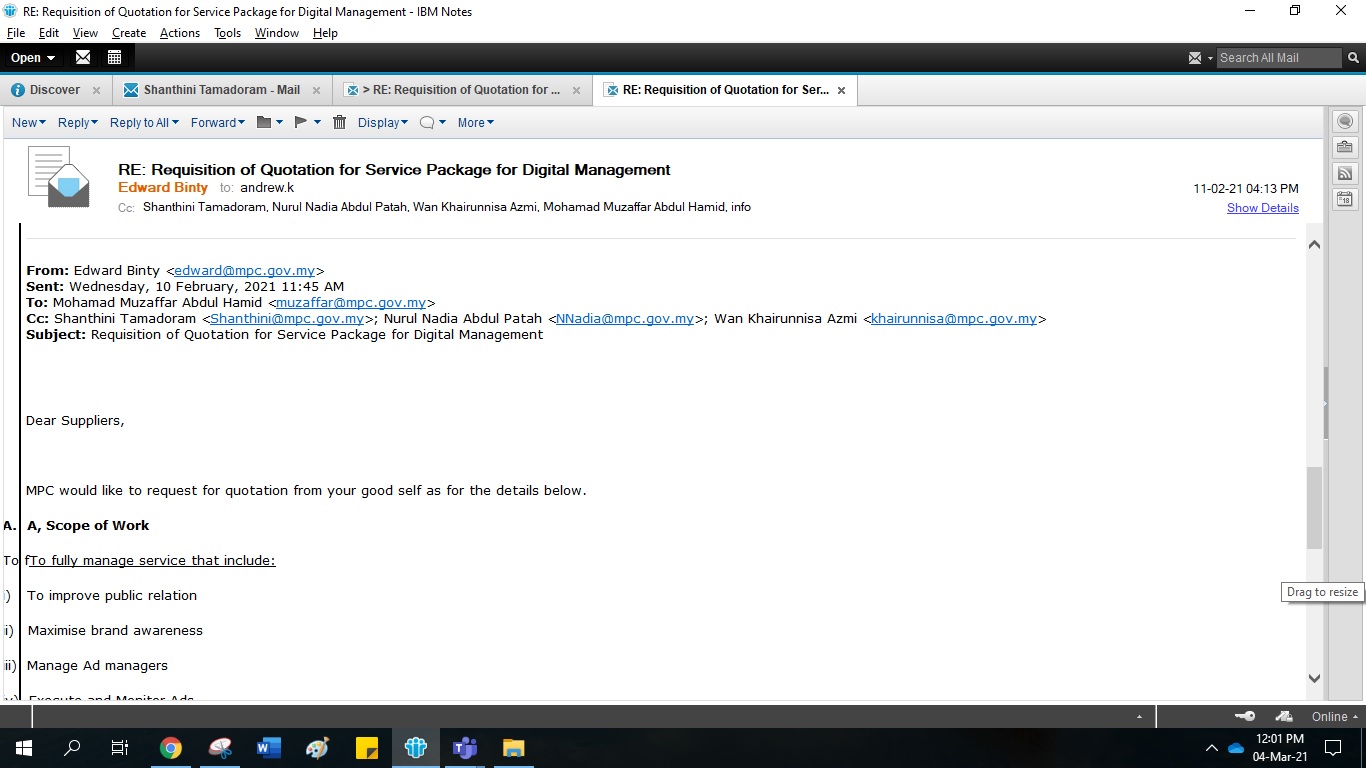Open the Calendar icon in top bar
Image resolution: width=1366 pixels, height=768 pixels.
114,57
